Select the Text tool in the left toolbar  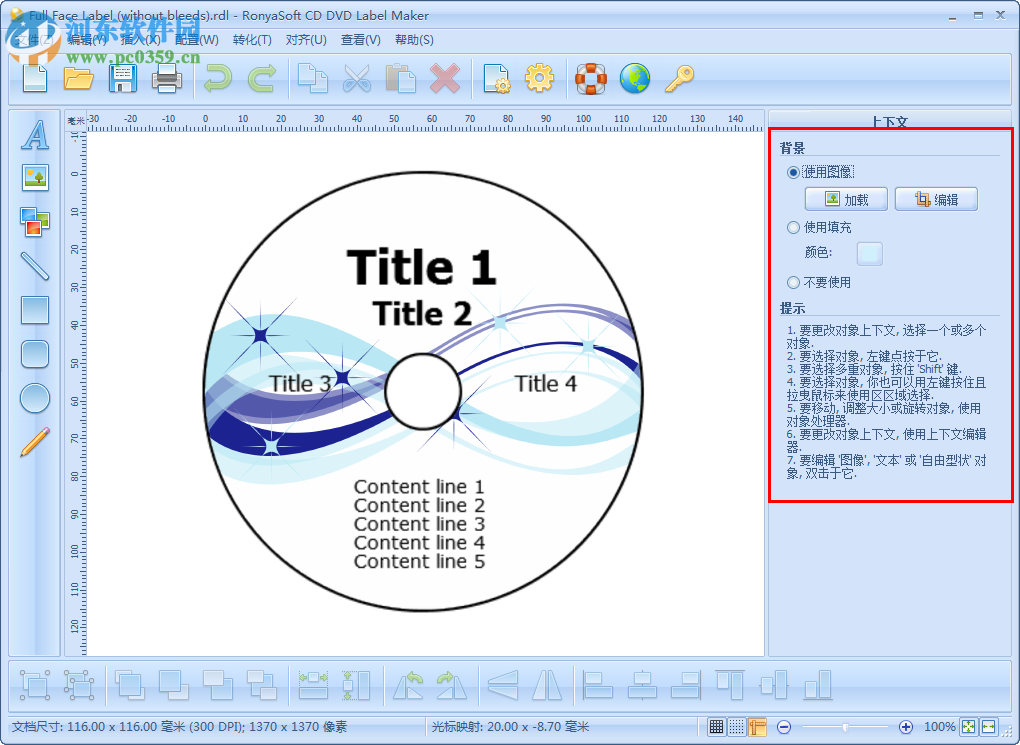click(34, 135)
